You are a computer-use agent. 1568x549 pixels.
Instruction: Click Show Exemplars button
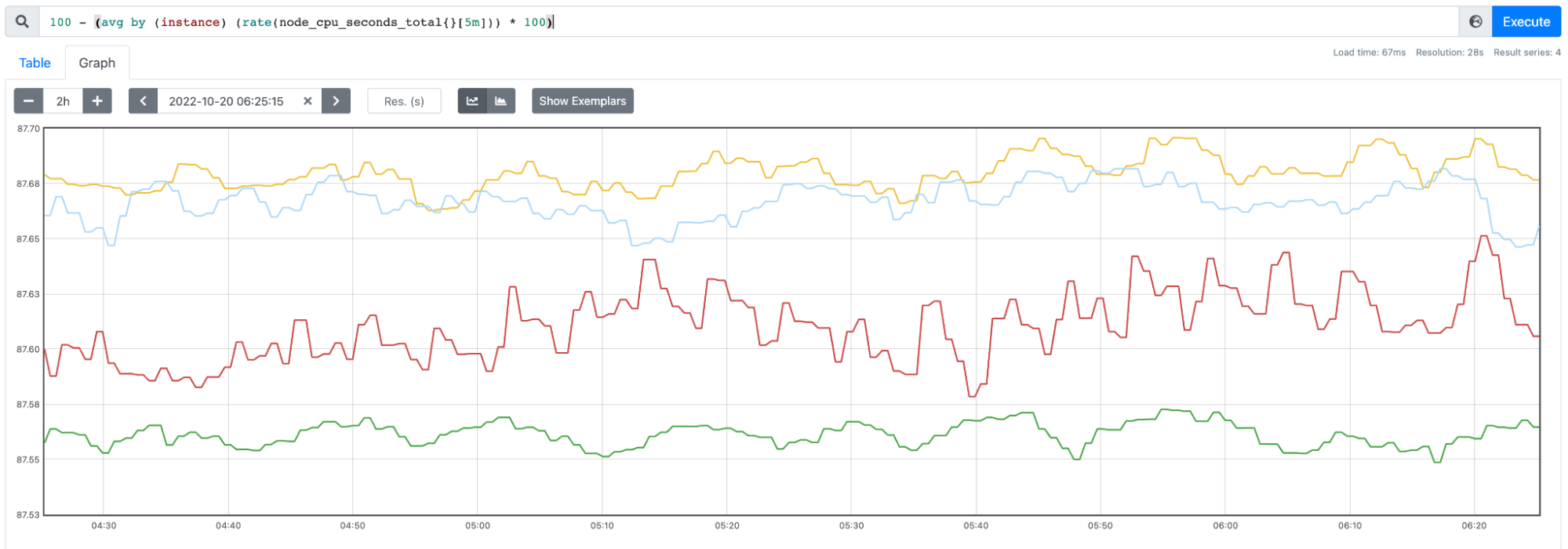(583, 101)
